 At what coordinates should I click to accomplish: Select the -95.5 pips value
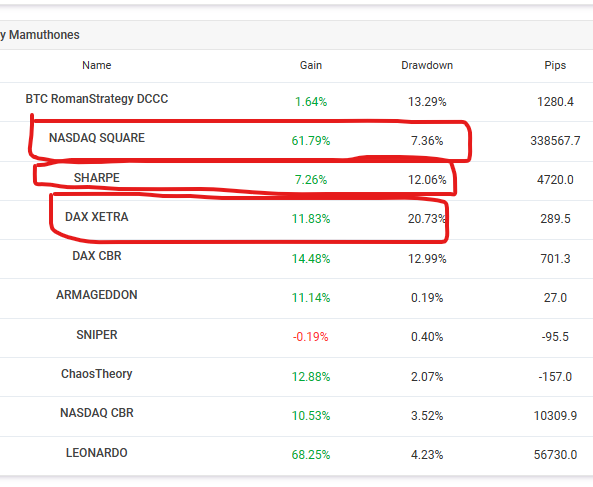pos(555,337)
